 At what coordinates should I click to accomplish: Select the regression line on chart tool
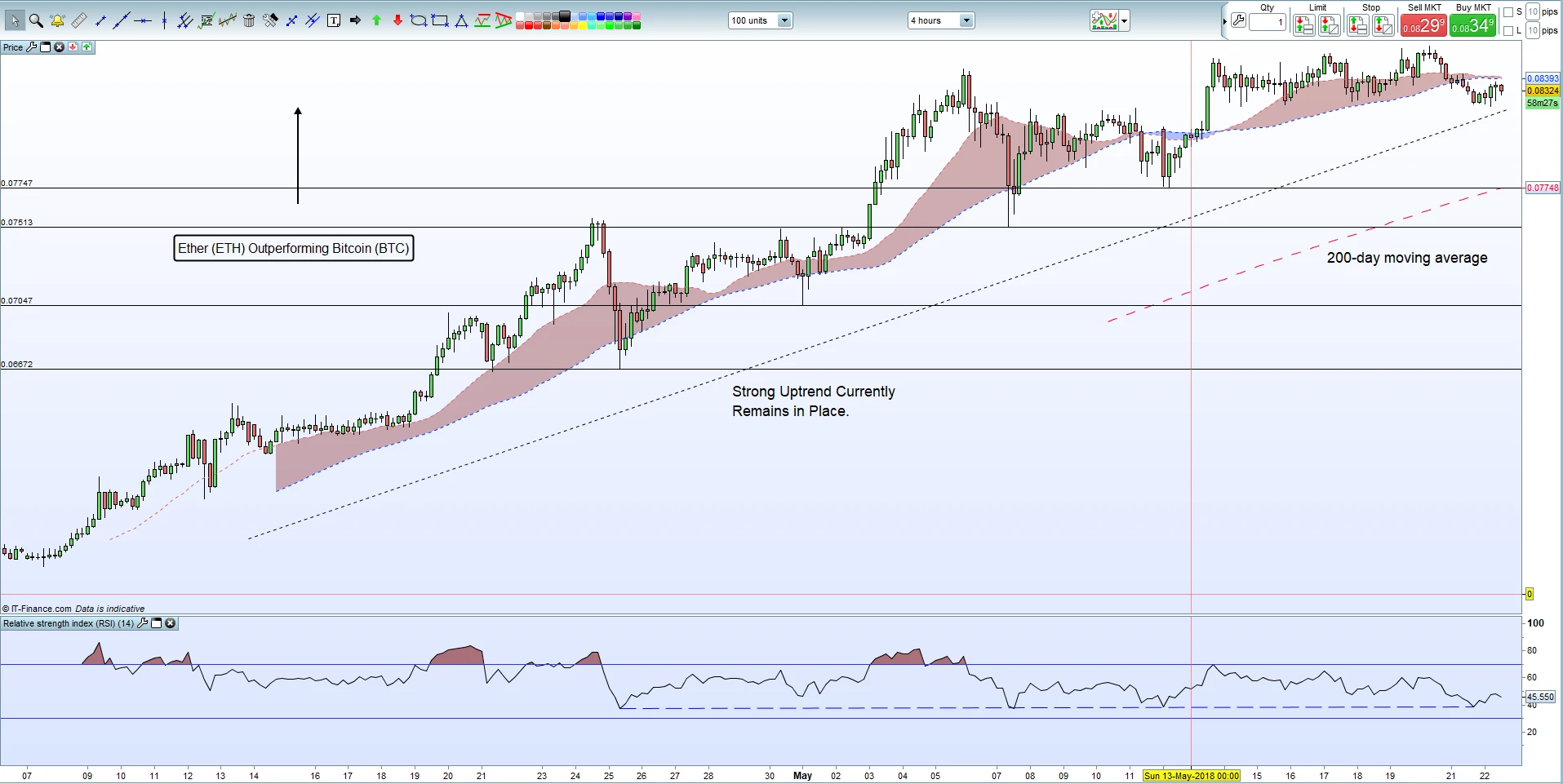click(x=228, y=20)
